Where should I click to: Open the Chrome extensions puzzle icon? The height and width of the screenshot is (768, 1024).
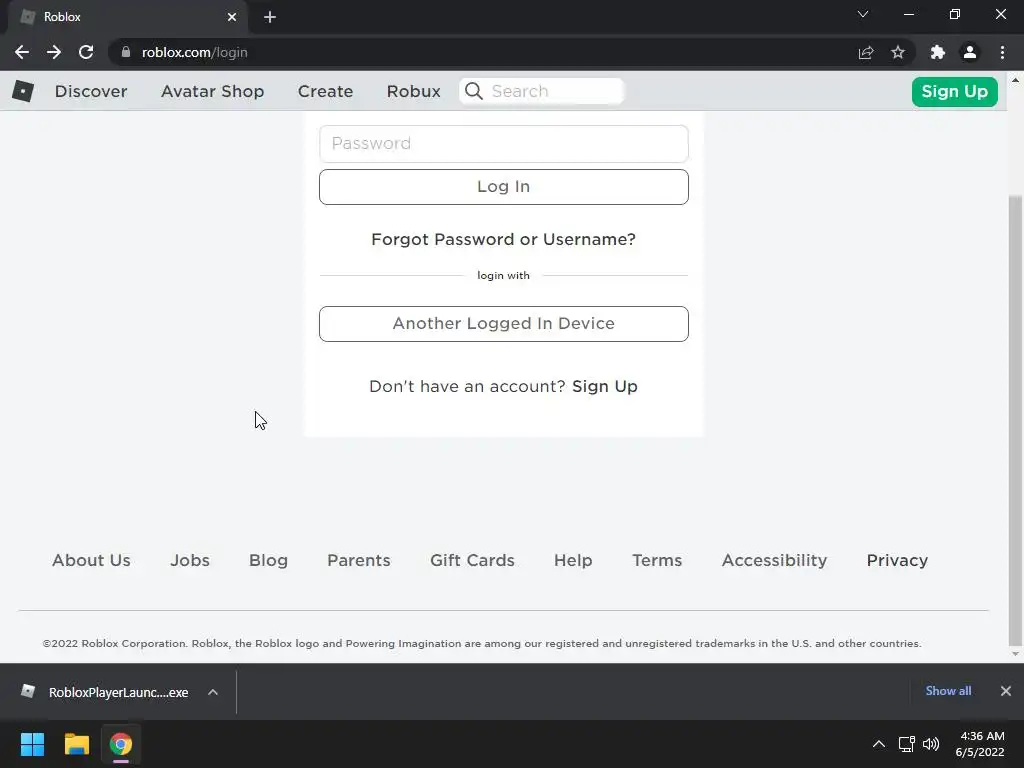point(938,52)
